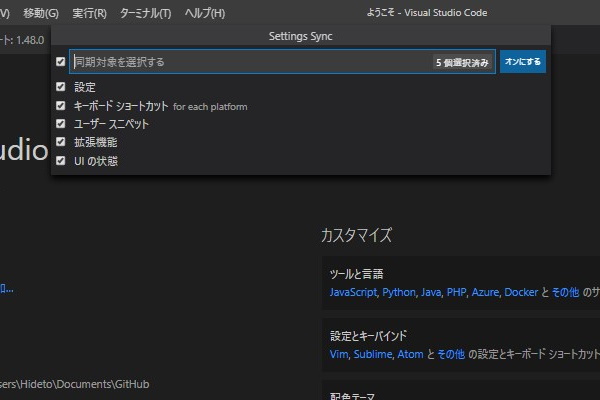The image size is (600, 400).
Task: Uncheck the 拡張機能 checkbox
Action: [60, 142]
